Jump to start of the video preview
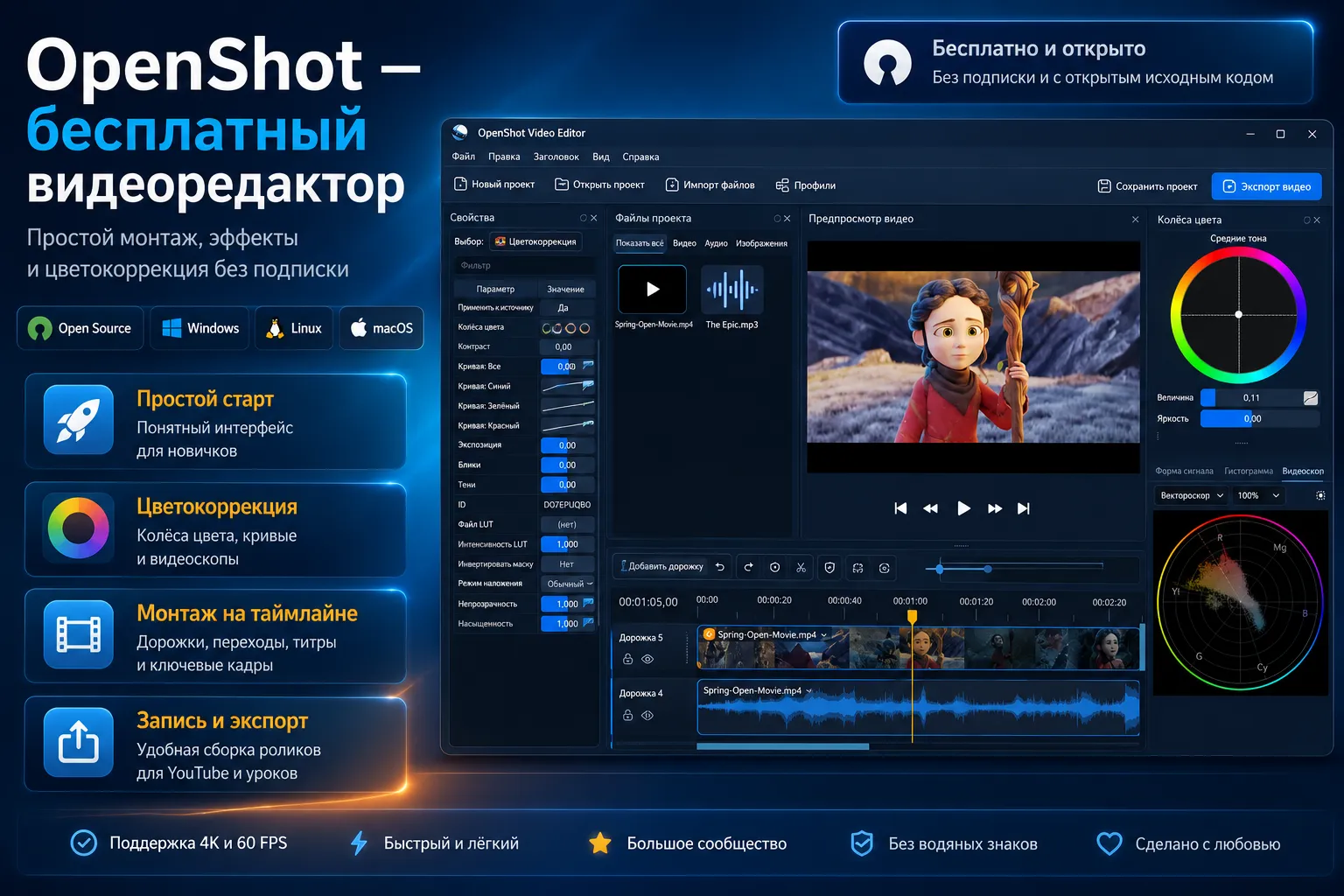1344x896 pixels. click(900, 508)
